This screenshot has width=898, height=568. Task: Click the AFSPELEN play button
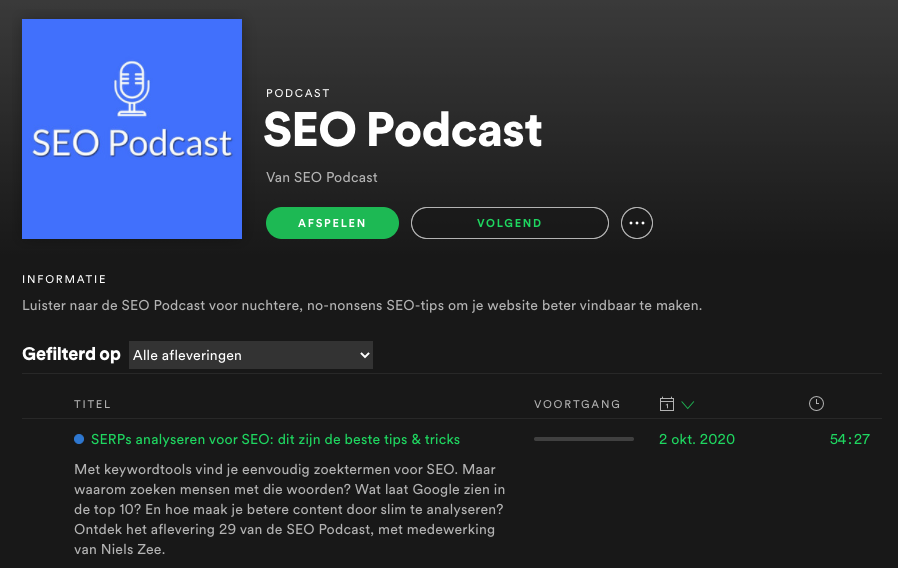point(332,223)
